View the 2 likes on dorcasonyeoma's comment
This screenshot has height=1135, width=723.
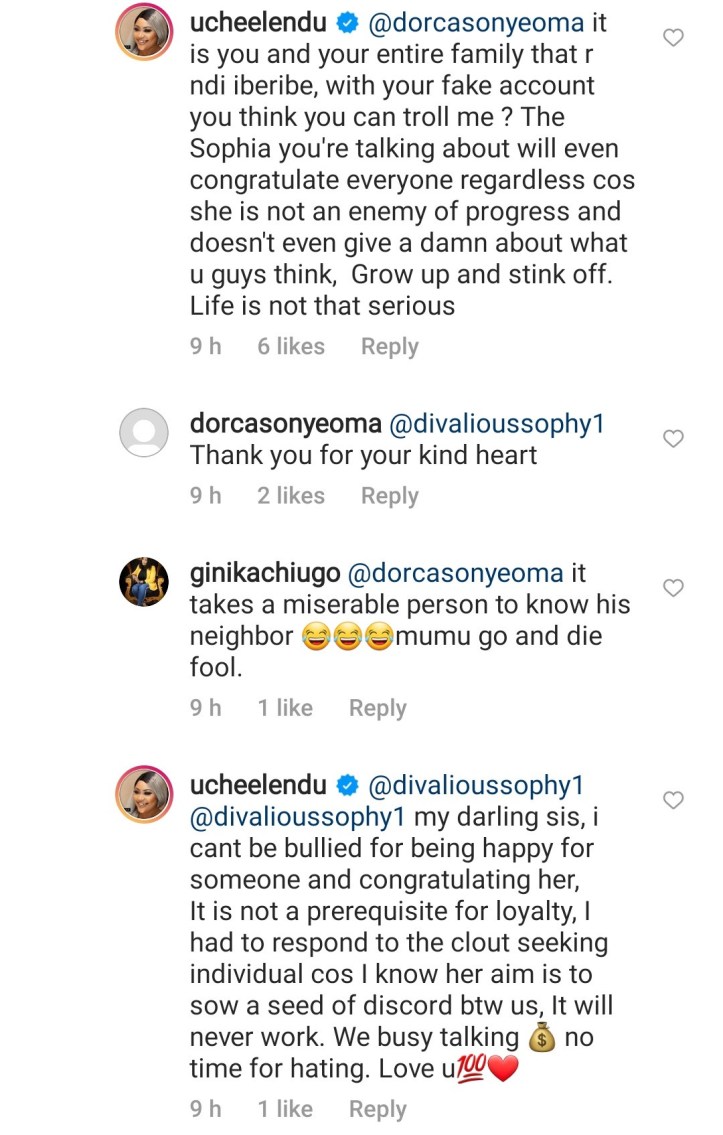[x=291, y=496]
